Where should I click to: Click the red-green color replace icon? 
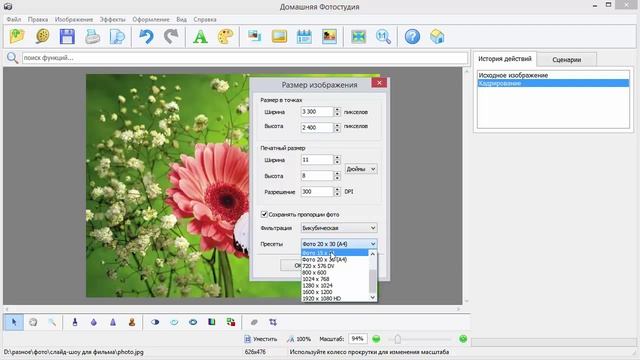point(231,322)
